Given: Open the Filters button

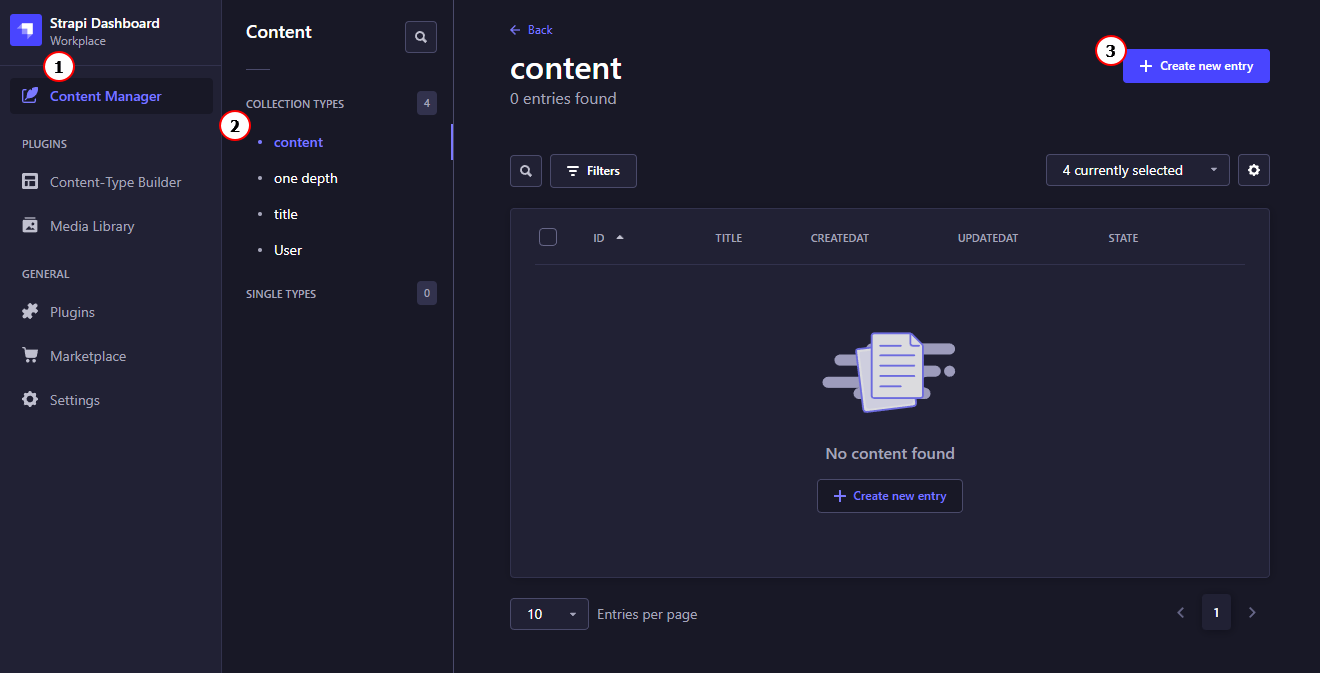Looking at the screenshot, I should (x=593, y=171).
